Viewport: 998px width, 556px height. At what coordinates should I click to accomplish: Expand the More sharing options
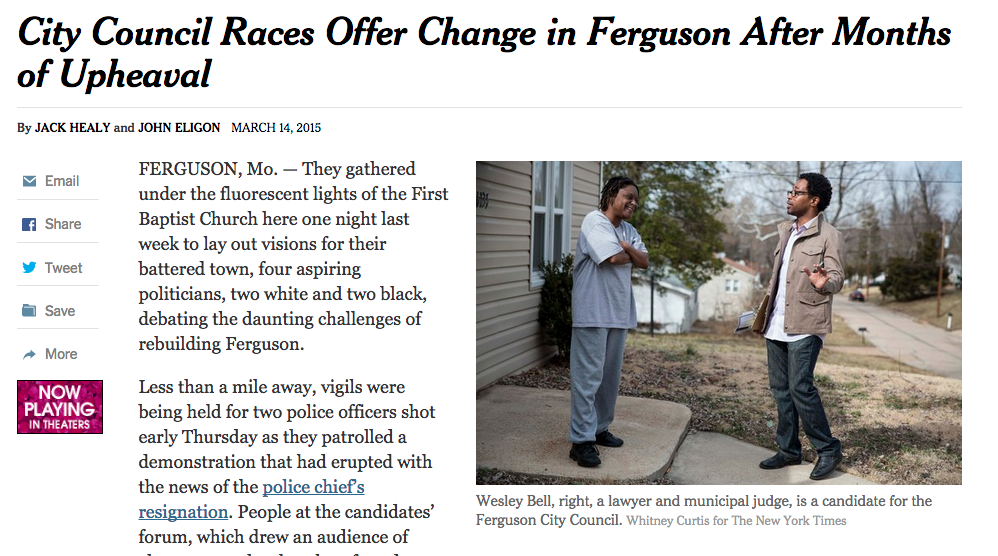coord(61,354)
